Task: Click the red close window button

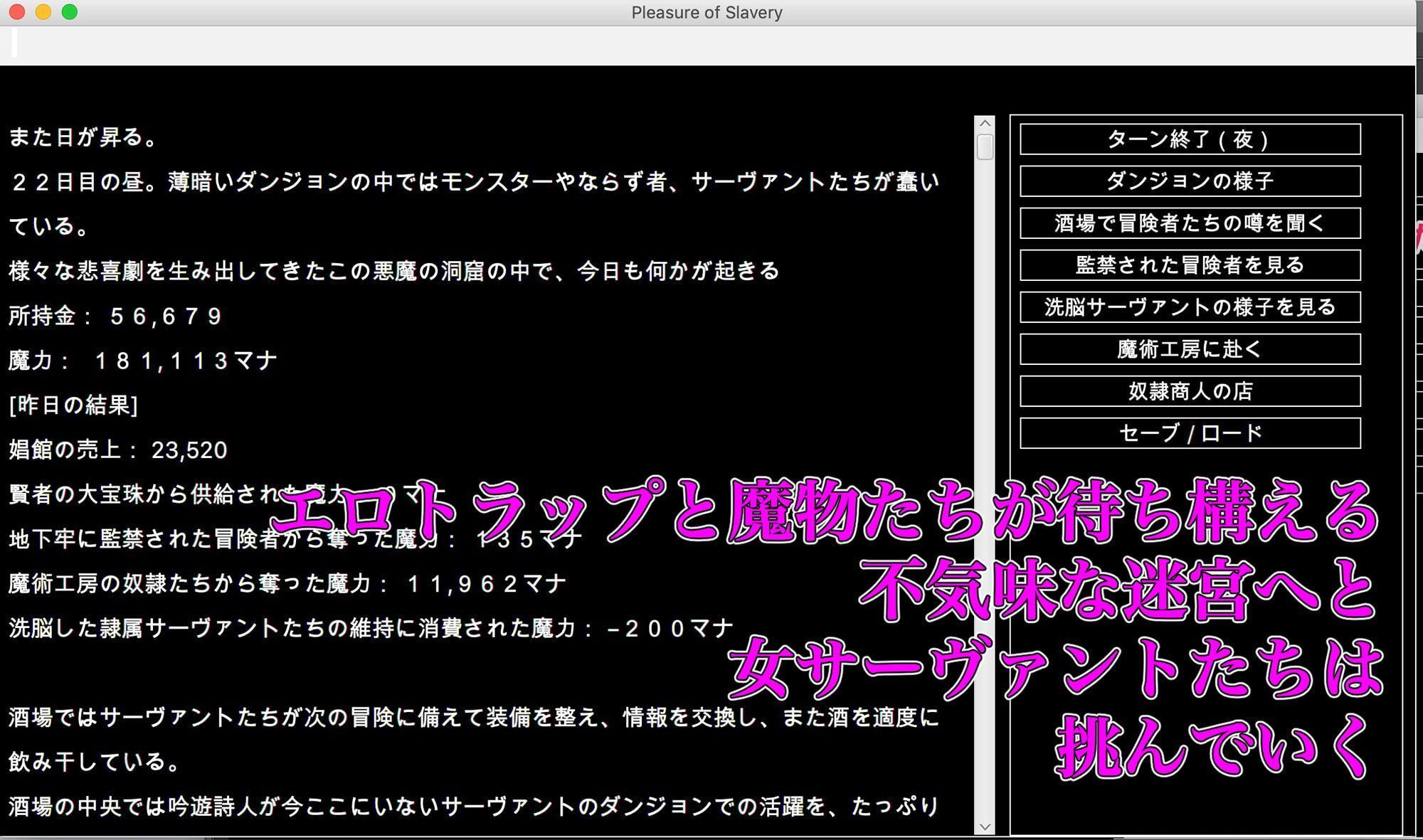Action: 18,12
